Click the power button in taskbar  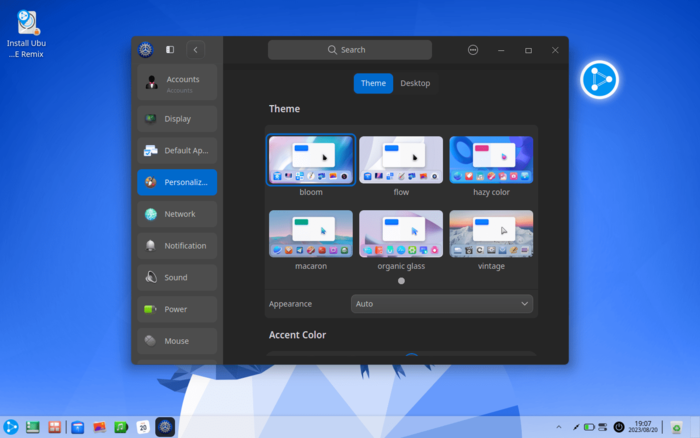(619, 427)
